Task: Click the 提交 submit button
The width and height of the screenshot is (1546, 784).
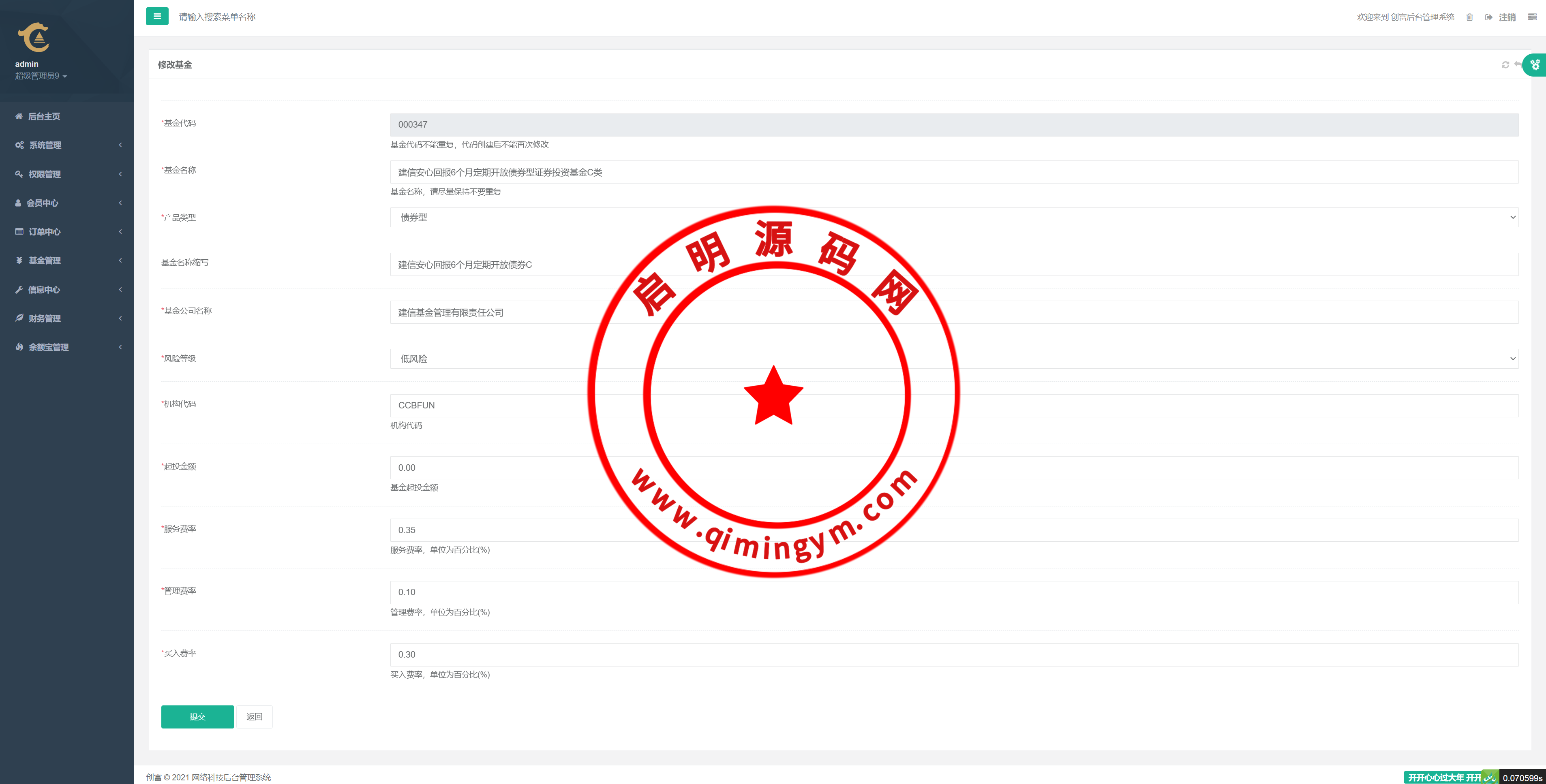Action: [197, 717]
